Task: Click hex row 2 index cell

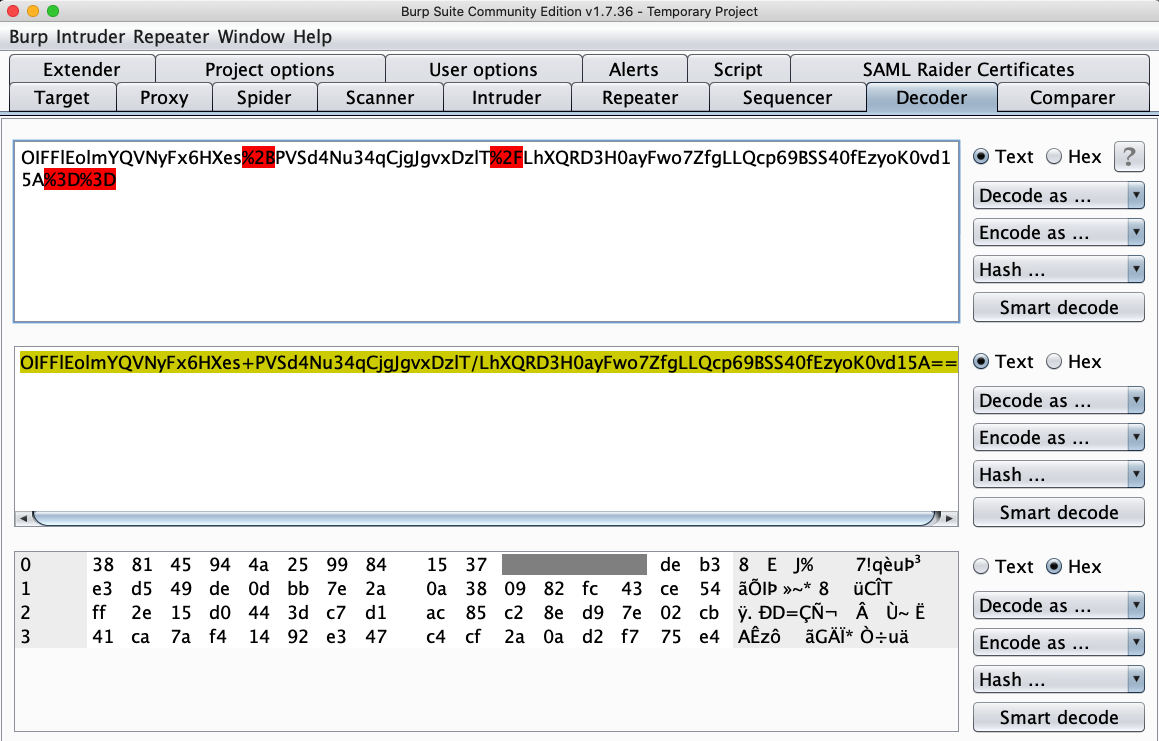Action: point(51,612)
